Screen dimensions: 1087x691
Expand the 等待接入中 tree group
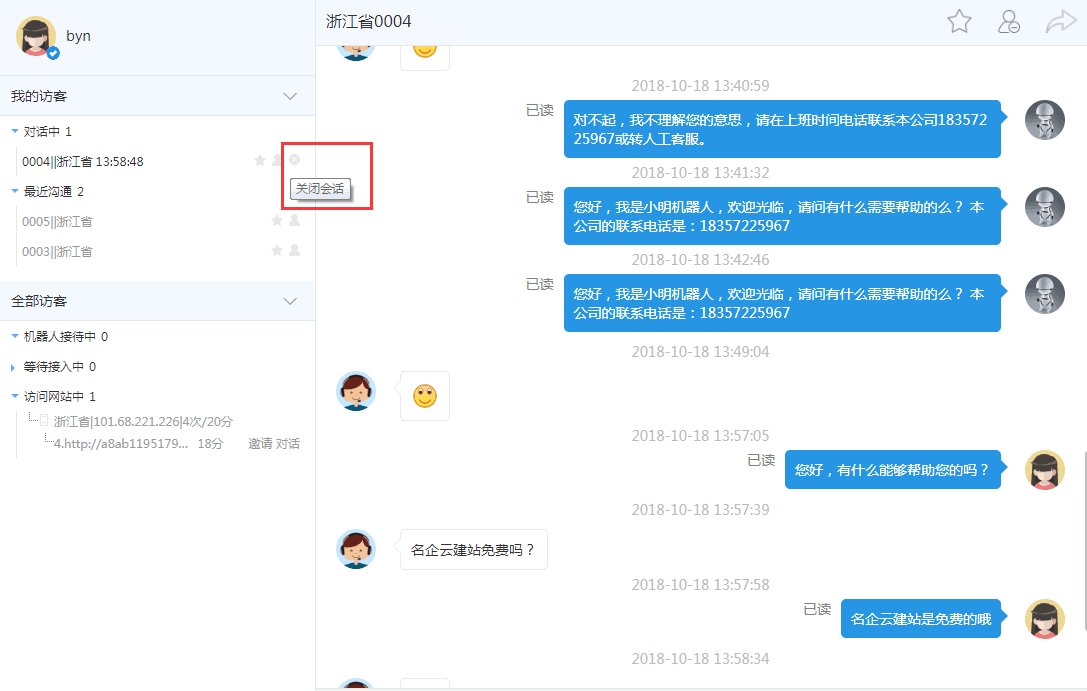[x=13, y=367]
